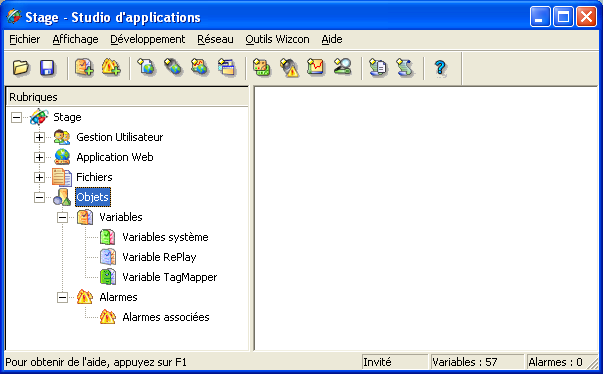
Task: Click the question mark help icon
Action: coord(440,68)
